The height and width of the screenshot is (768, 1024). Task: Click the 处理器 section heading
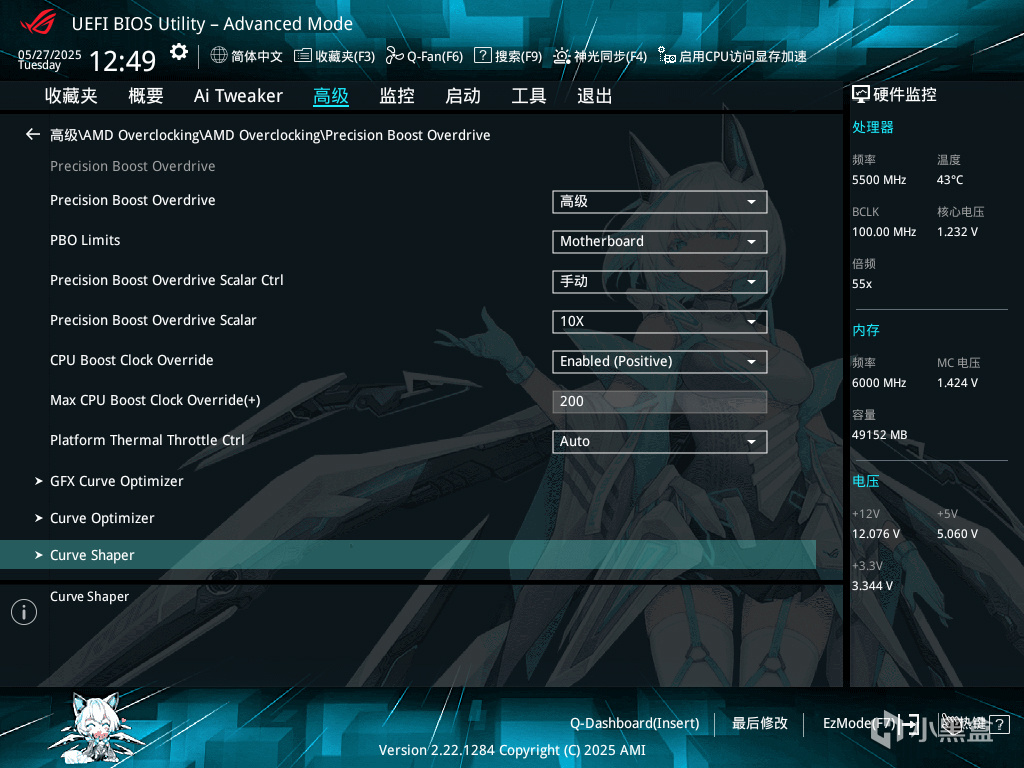point(872,127)
